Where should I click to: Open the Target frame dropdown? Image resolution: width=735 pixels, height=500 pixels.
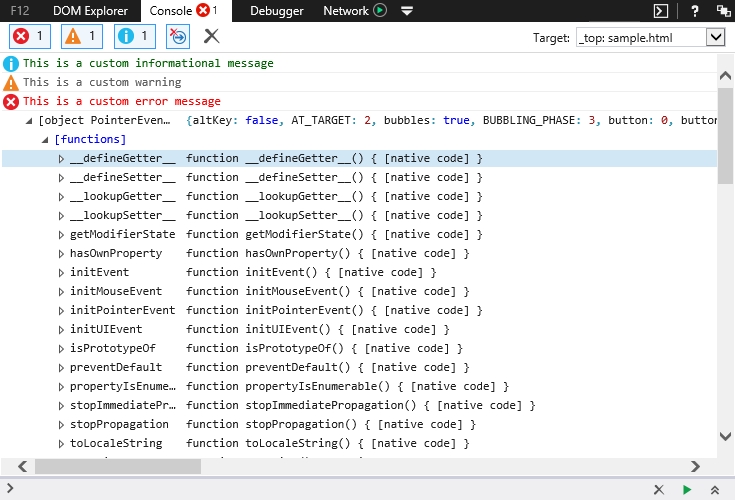tap(714, 36)
